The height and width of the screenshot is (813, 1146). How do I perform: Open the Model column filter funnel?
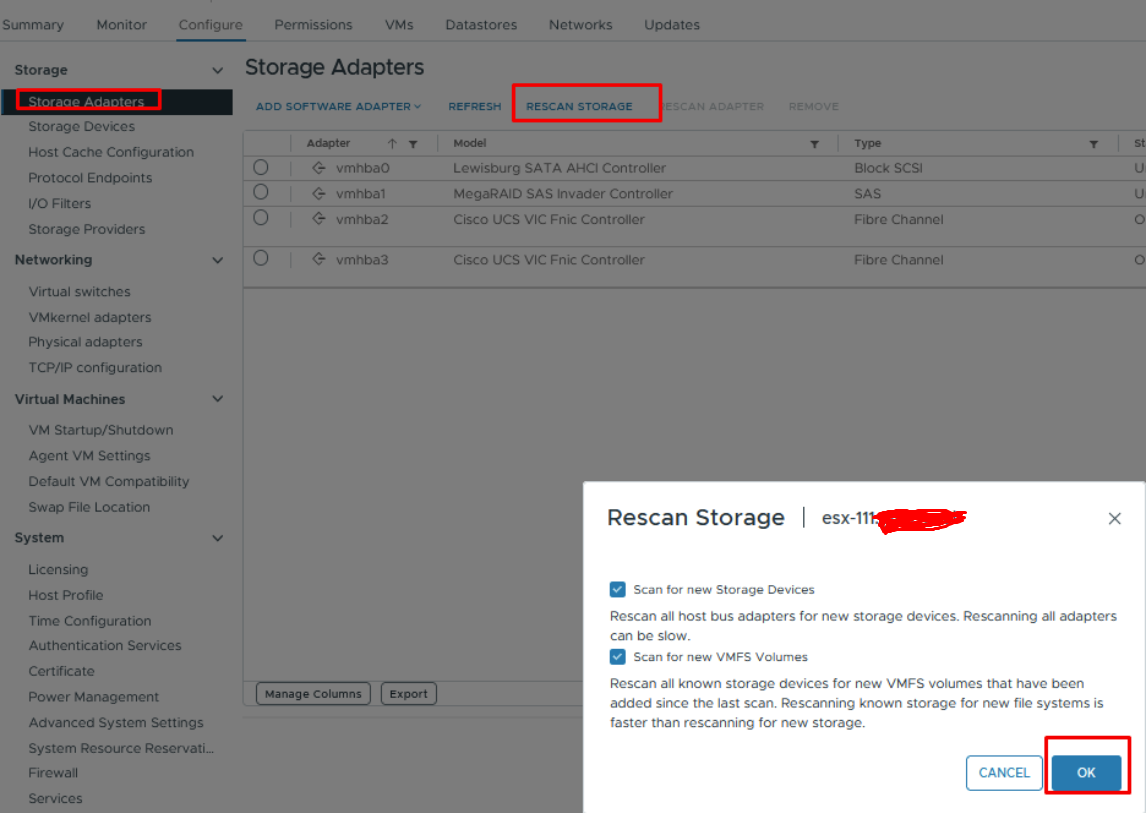(815, 143)
